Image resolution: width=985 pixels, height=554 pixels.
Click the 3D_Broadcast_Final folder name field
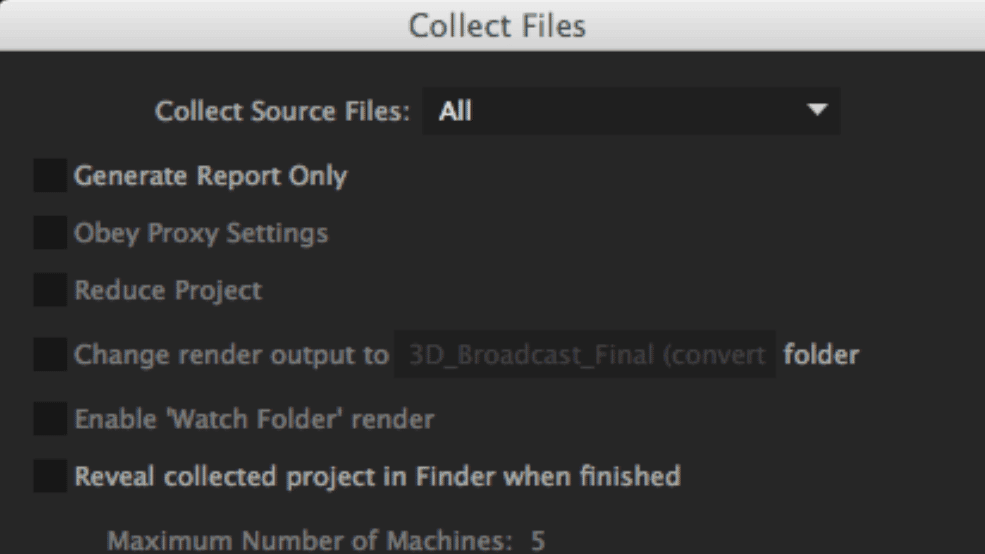click(585, 354)
